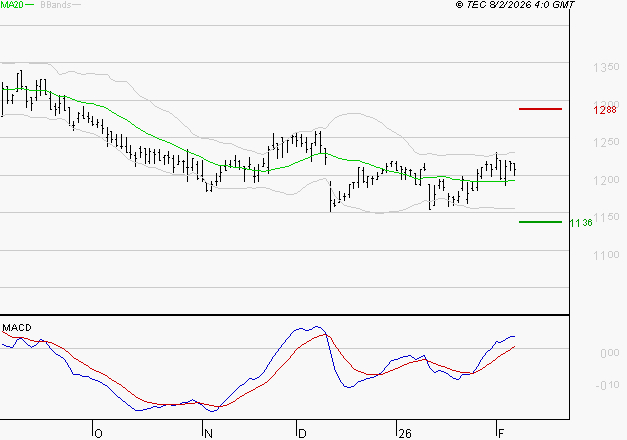Click the O month axis label
The image size is (627, 440).
pyautogui.click(x=98, y=433)
